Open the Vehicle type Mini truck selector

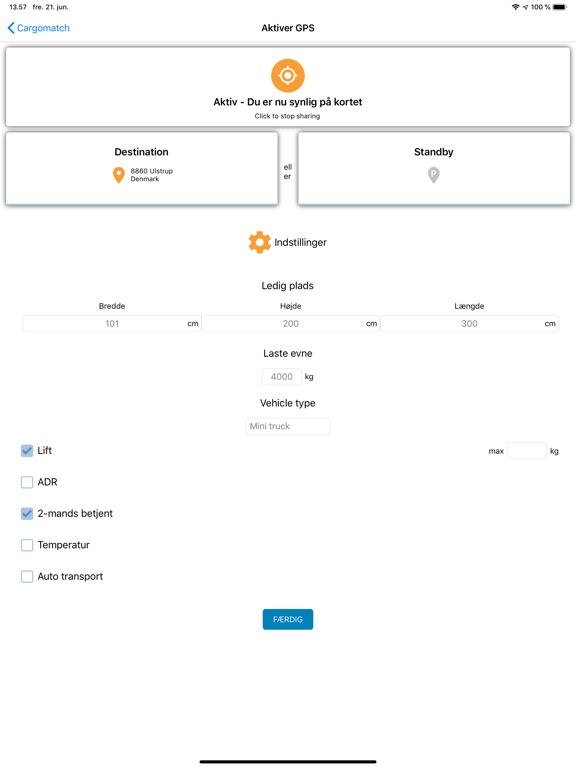pos(288,426)
